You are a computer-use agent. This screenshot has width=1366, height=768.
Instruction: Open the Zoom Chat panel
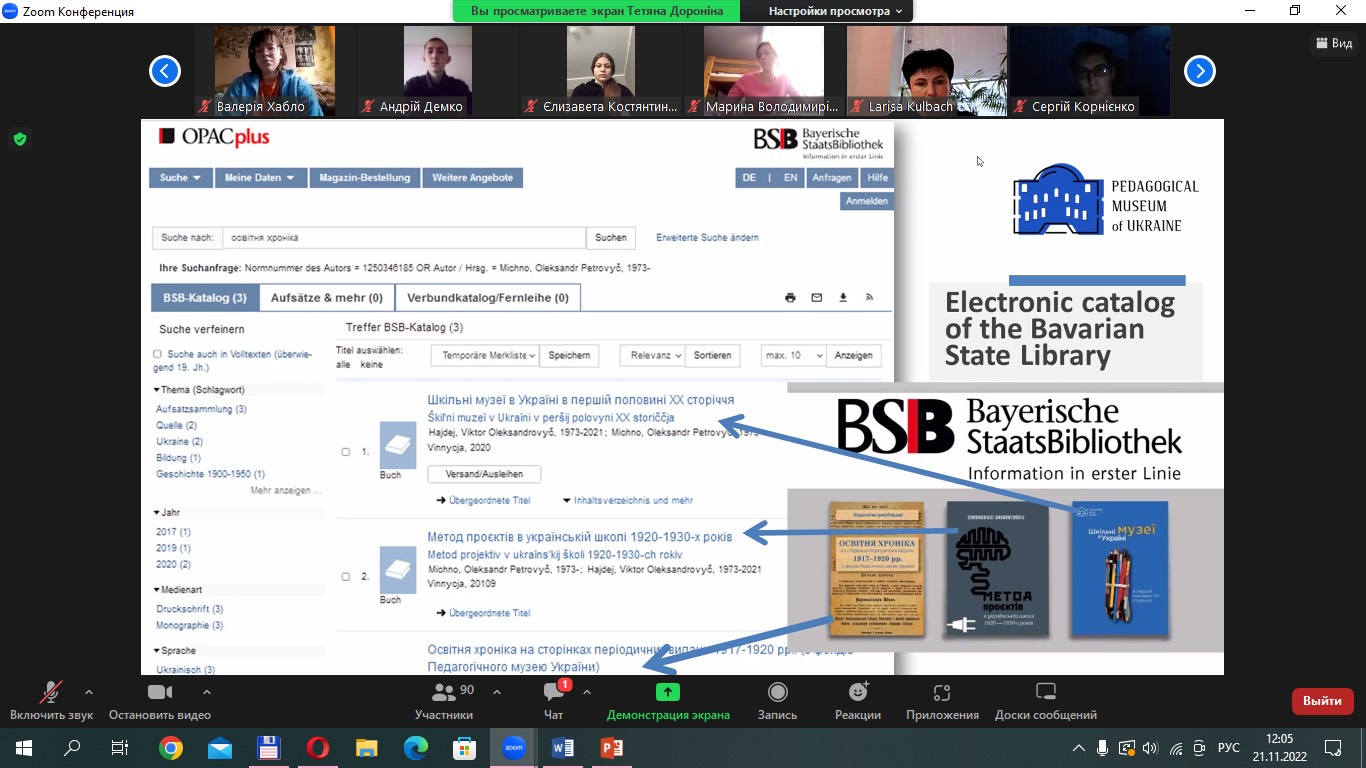(553, 693)
